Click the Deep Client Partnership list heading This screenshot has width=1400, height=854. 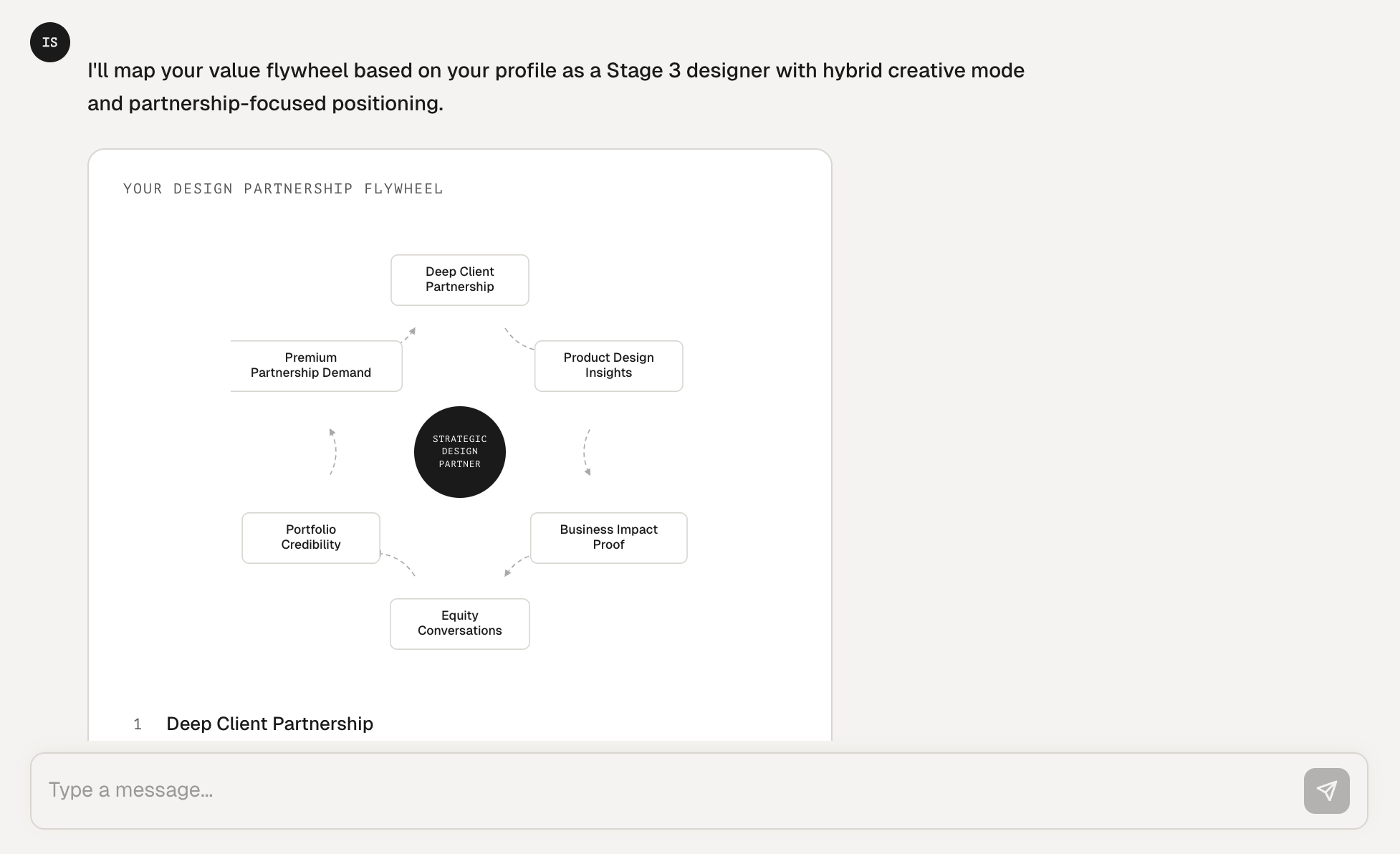[269, 724]
